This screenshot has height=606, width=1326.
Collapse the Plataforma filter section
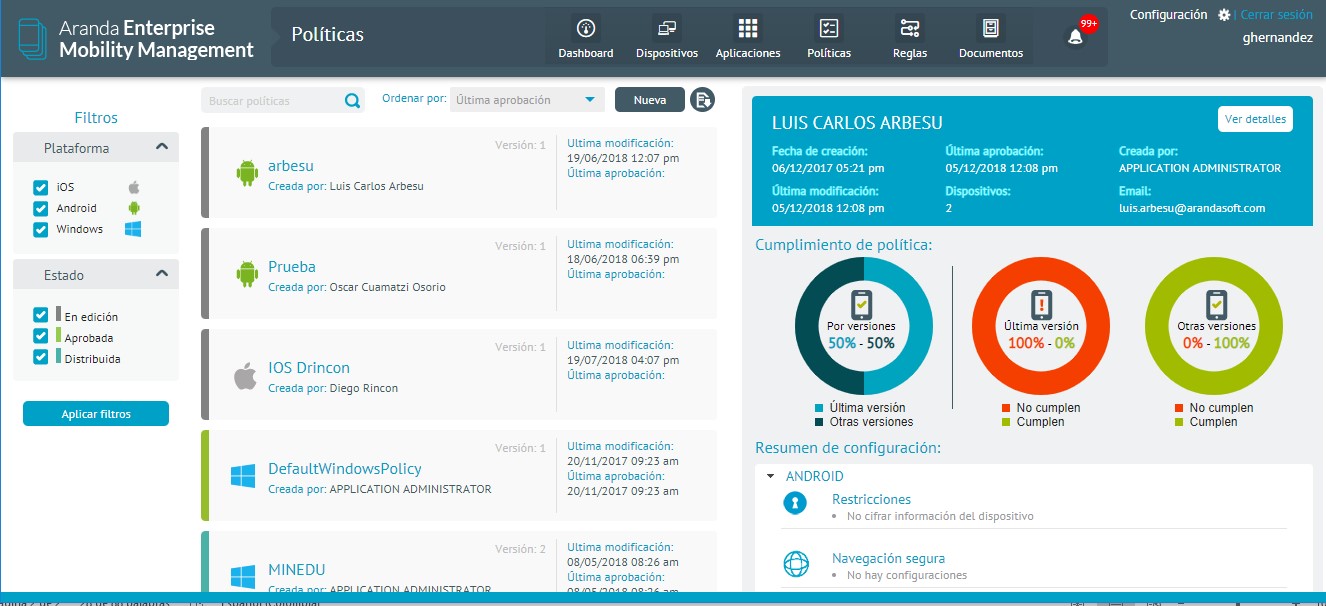162,147
